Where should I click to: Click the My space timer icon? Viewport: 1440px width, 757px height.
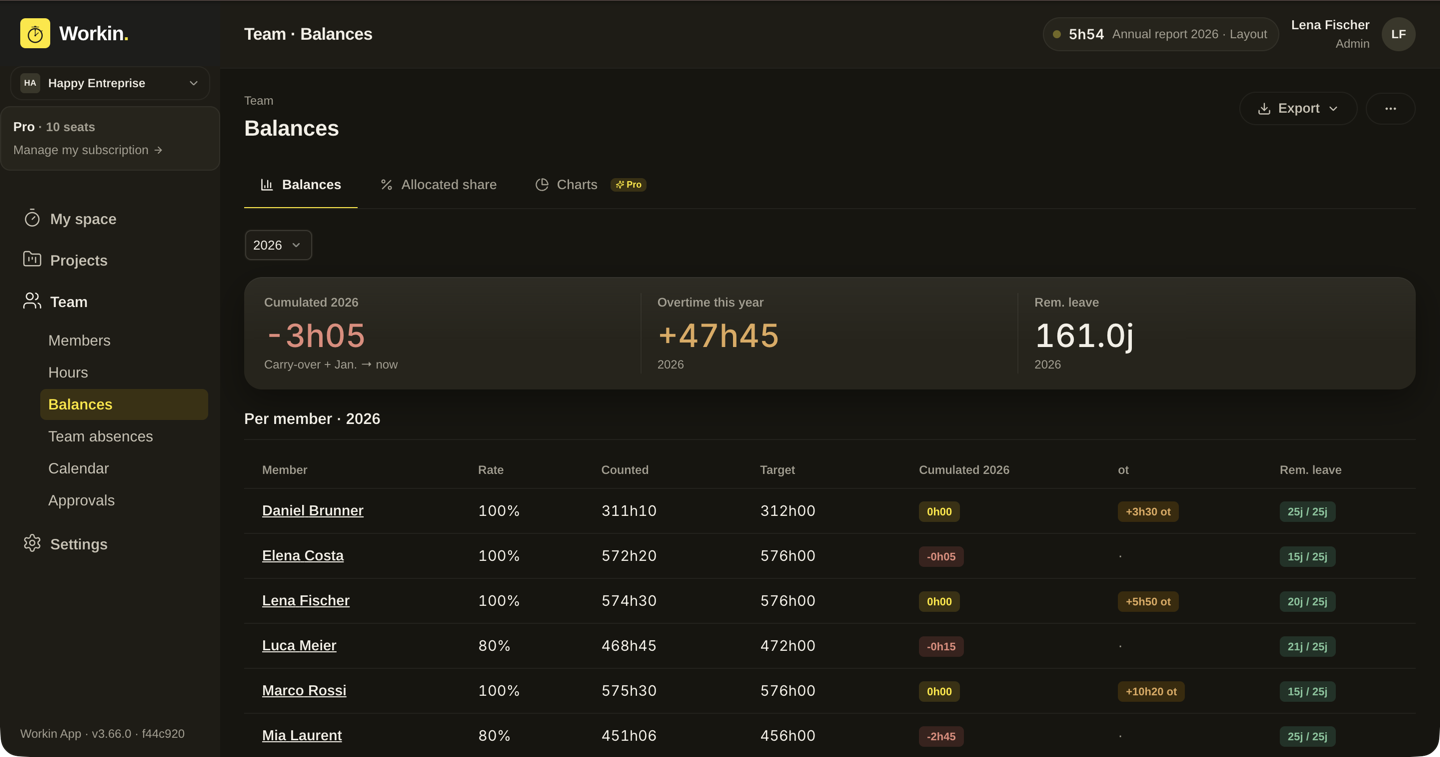click(32, 218)
